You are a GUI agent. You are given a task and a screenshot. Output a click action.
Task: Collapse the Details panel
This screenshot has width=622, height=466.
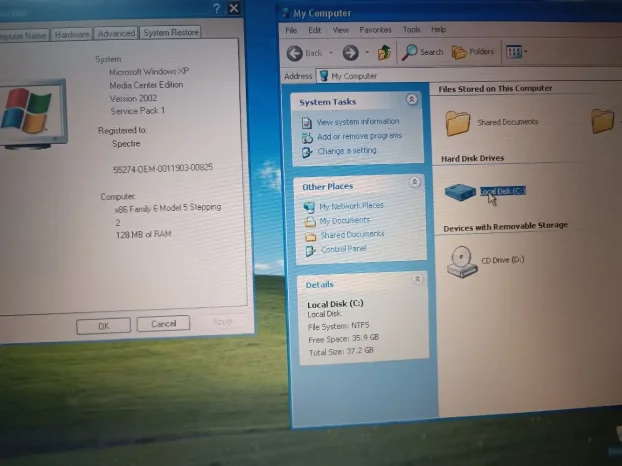(417, 279)
